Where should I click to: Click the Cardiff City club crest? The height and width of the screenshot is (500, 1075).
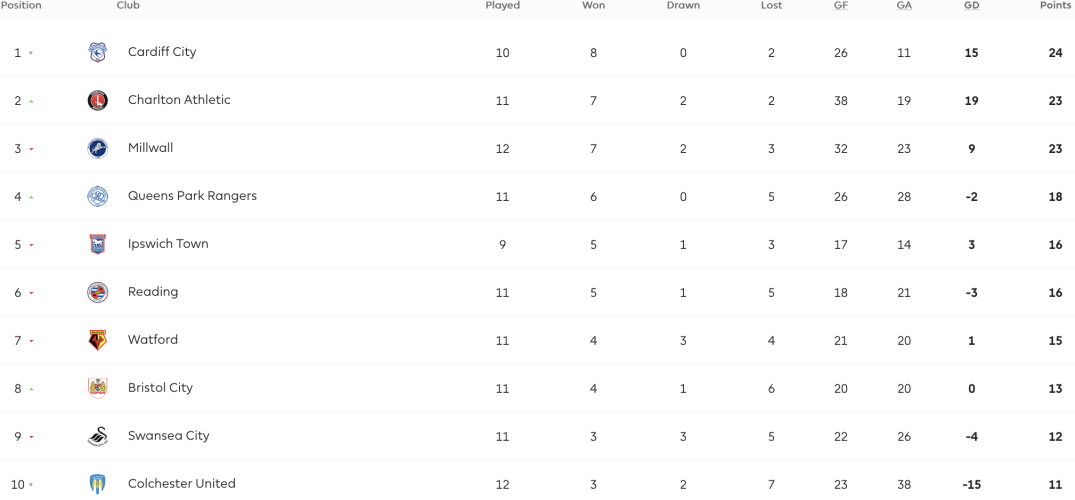pyautogui.click(x=97, y=52)
